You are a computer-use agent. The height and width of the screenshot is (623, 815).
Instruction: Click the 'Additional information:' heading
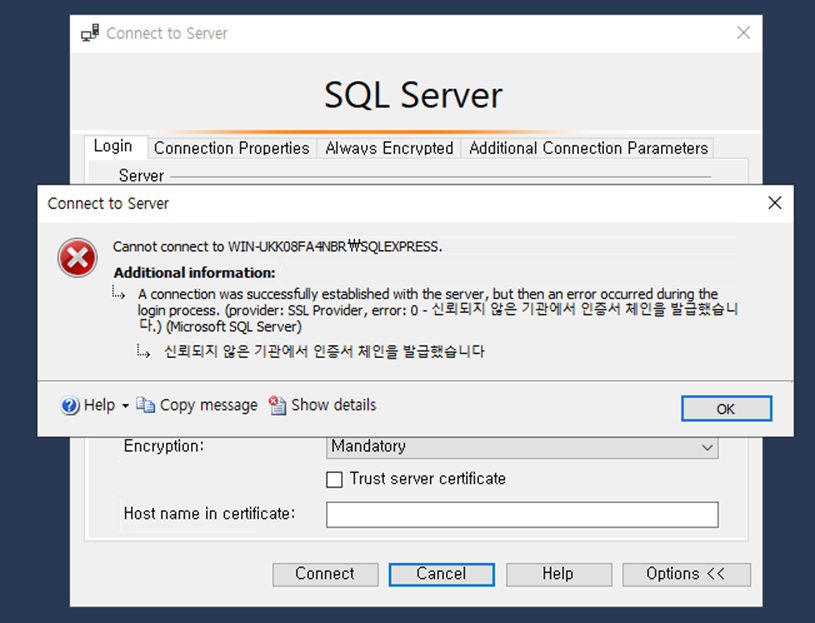click(x=194, y=273)
